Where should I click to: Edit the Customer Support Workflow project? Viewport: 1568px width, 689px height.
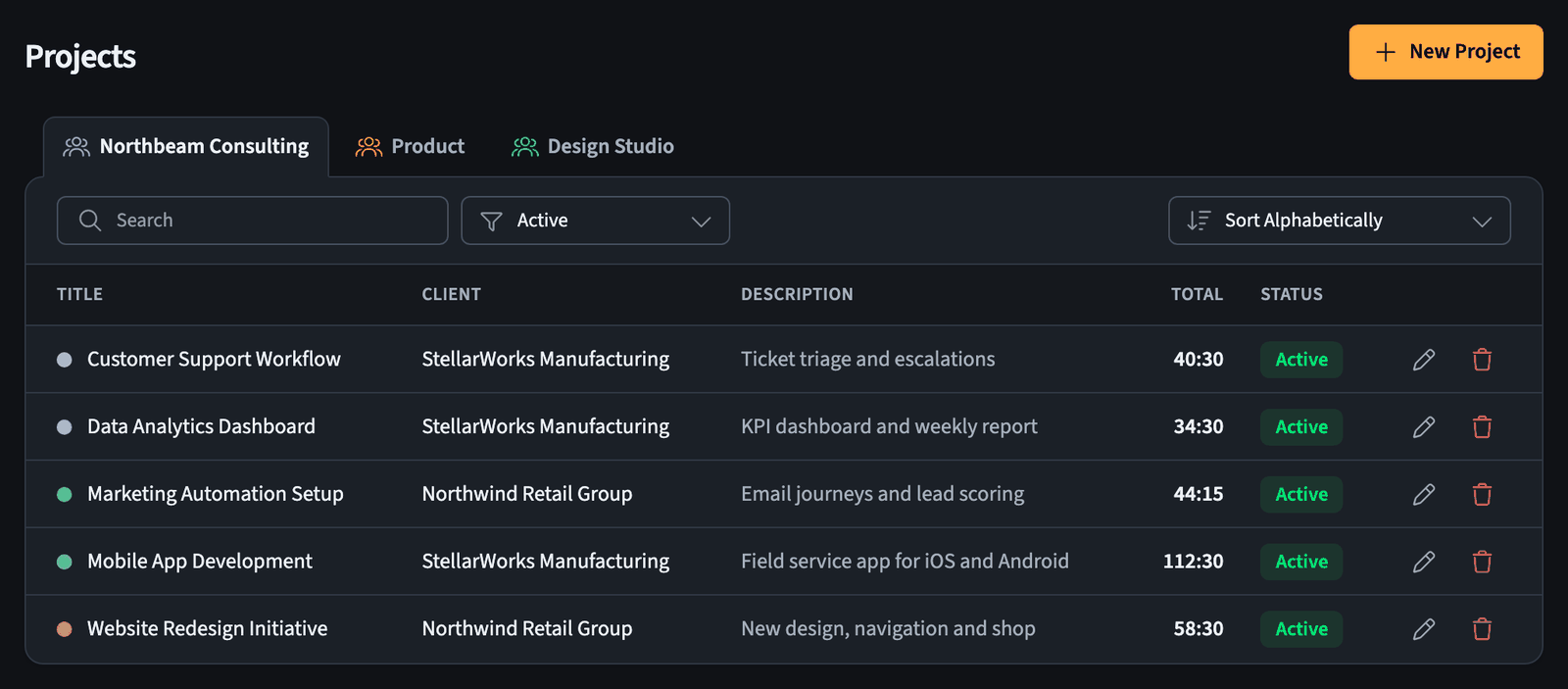pos(1424,360)
